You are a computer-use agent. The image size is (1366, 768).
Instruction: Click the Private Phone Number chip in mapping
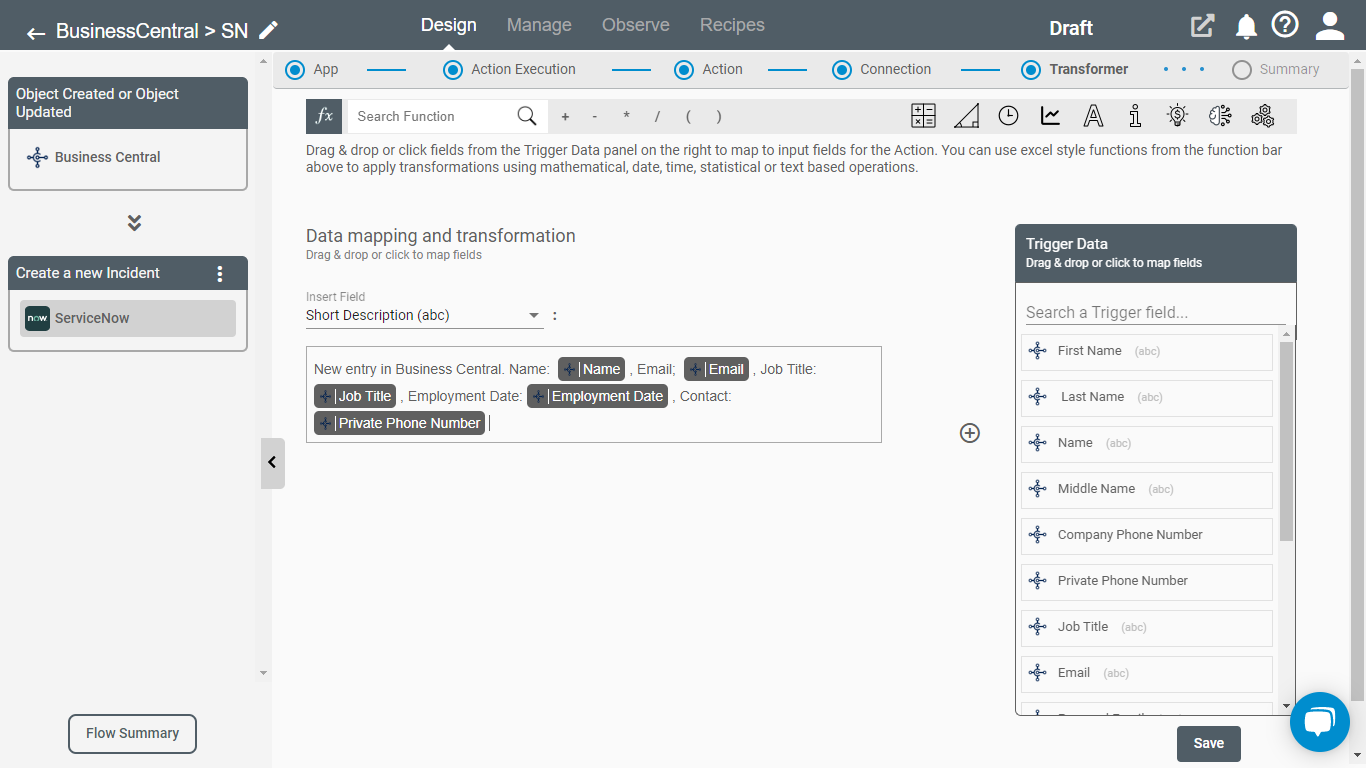399,423
